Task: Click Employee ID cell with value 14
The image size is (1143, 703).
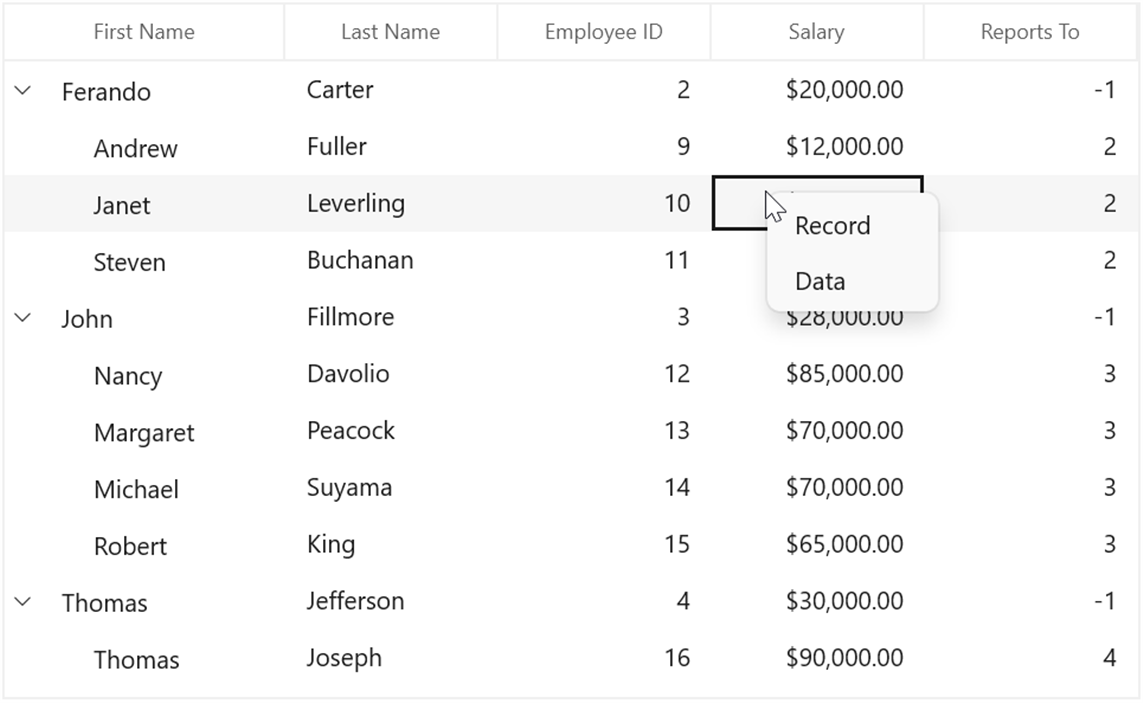Action: pos(604,489)
